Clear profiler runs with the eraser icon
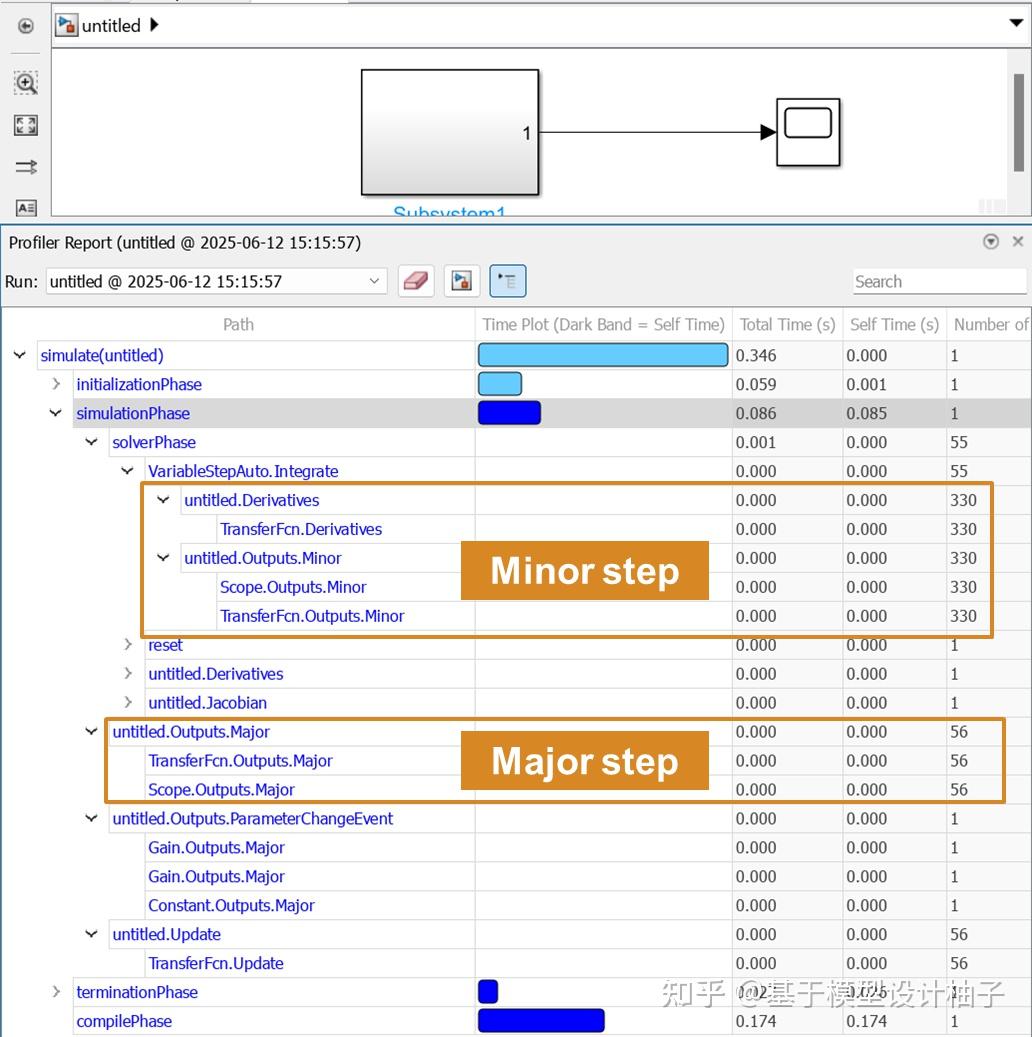Viewport: 1032px width, 1037px height. tap(416, 281)
